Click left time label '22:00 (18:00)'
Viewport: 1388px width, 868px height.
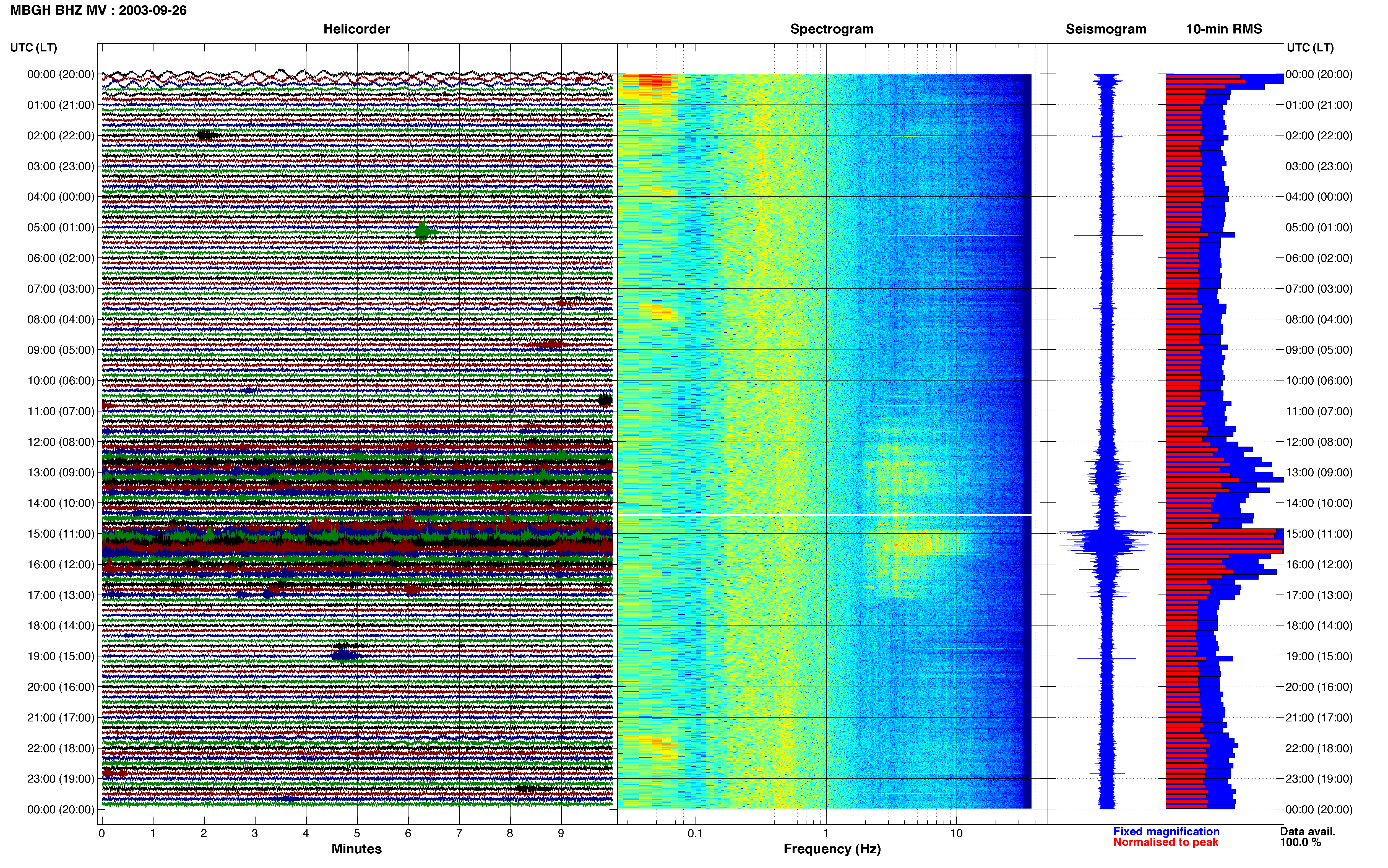(x=61, y=748)
